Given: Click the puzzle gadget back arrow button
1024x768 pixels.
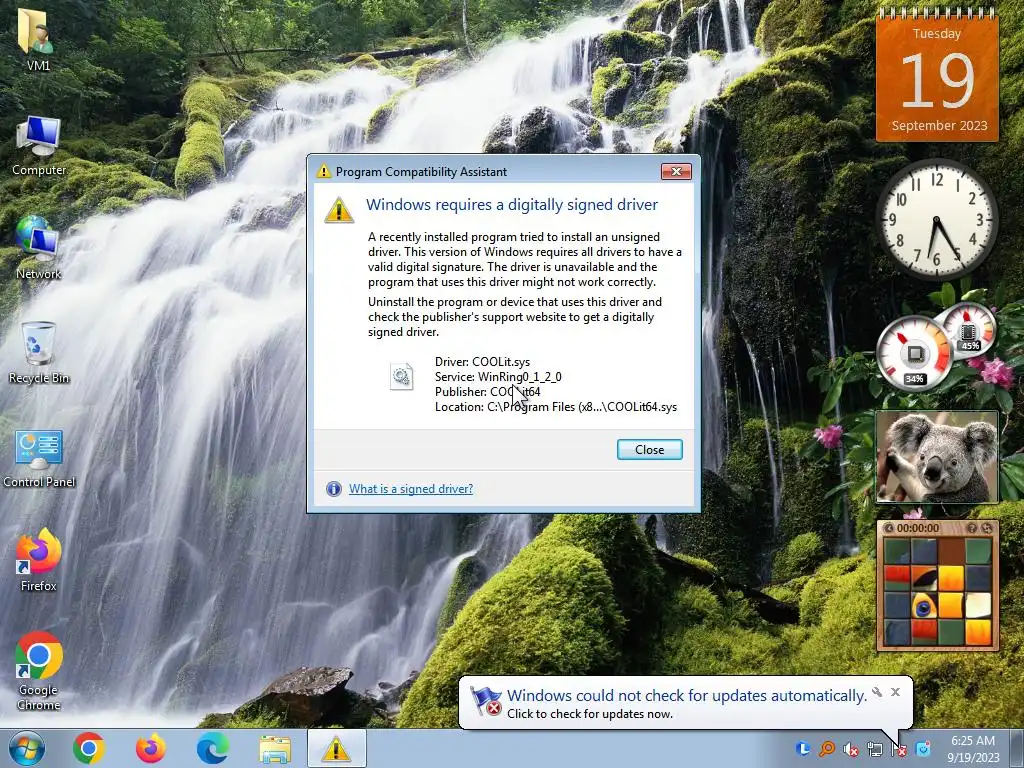Looking at the screenshot, I should [x=888, y=528].
